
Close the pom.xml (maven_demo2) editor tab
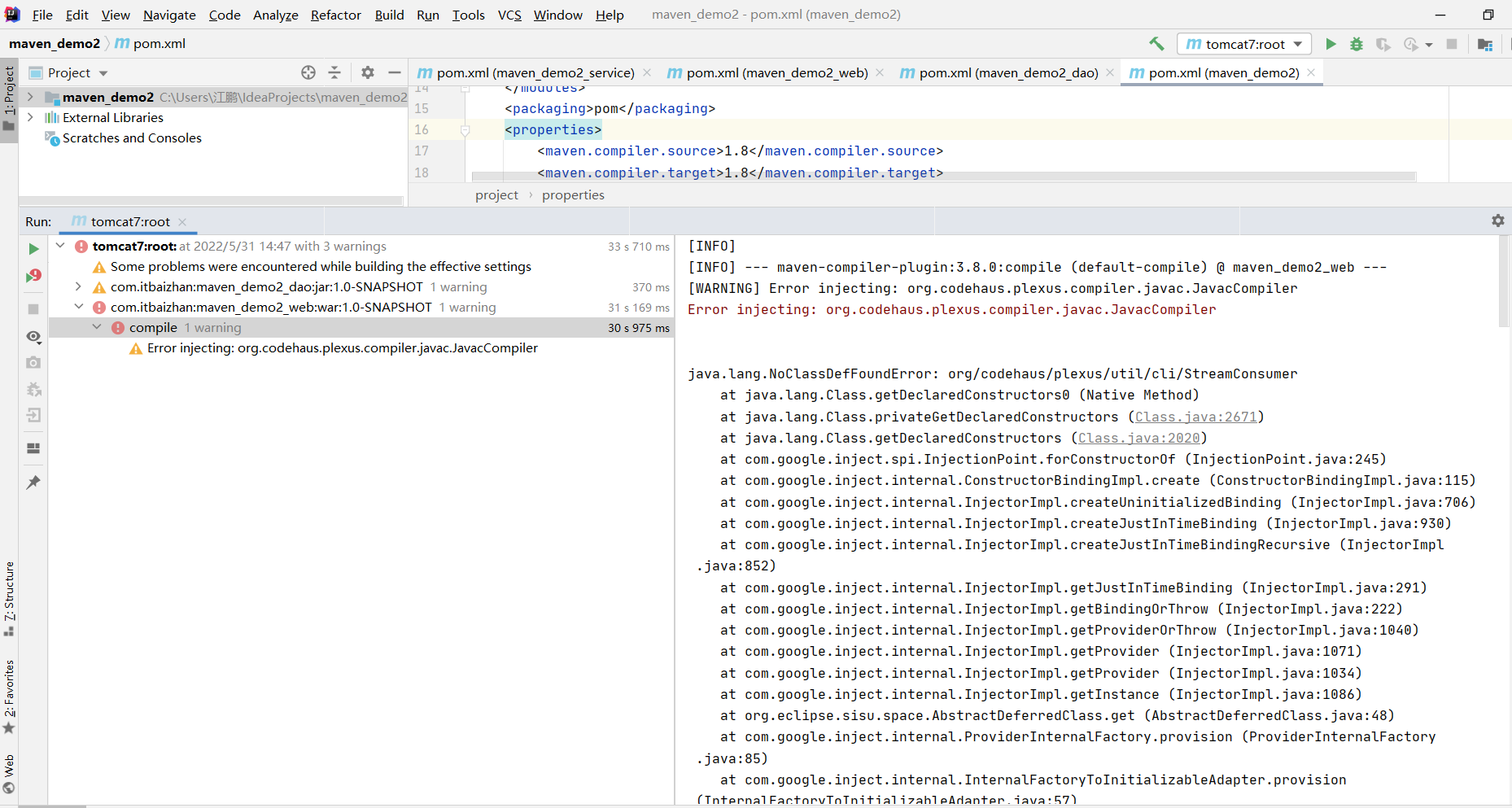point(1311,72)
